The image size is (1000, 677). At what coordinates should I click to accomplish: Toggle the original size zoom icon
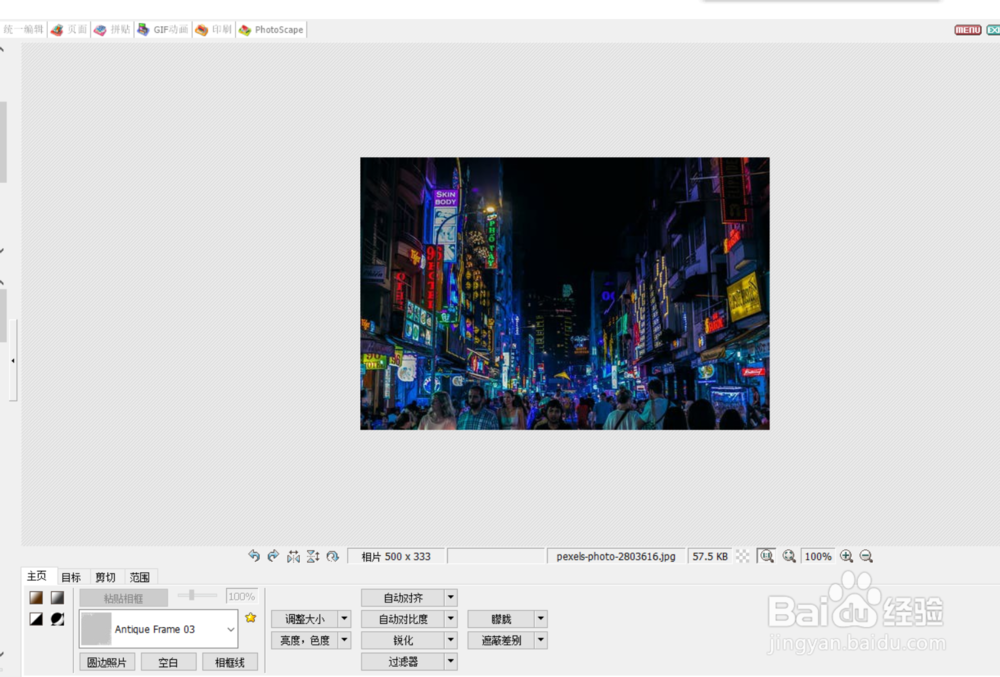click(x=767, y=556)
